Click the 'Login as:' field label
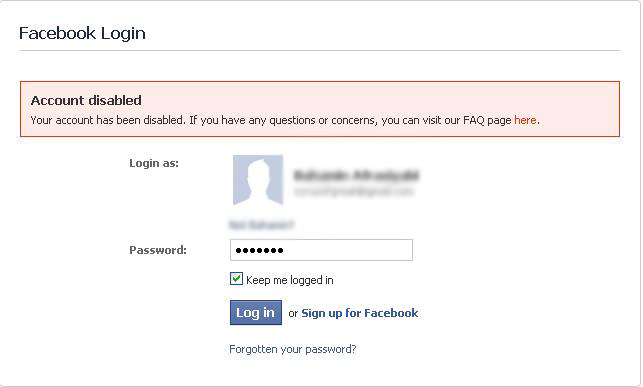 point(154,163)
